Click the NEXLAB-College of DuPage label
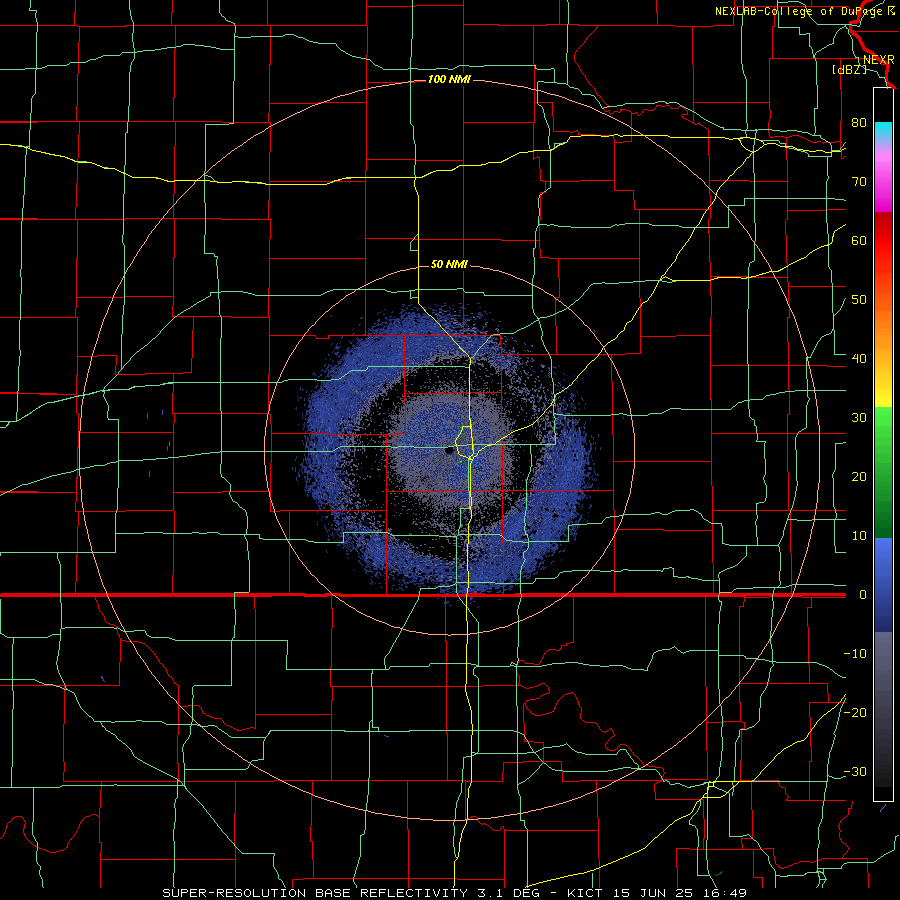This screenshot has width=900, height=900. (x=799, y=11)
